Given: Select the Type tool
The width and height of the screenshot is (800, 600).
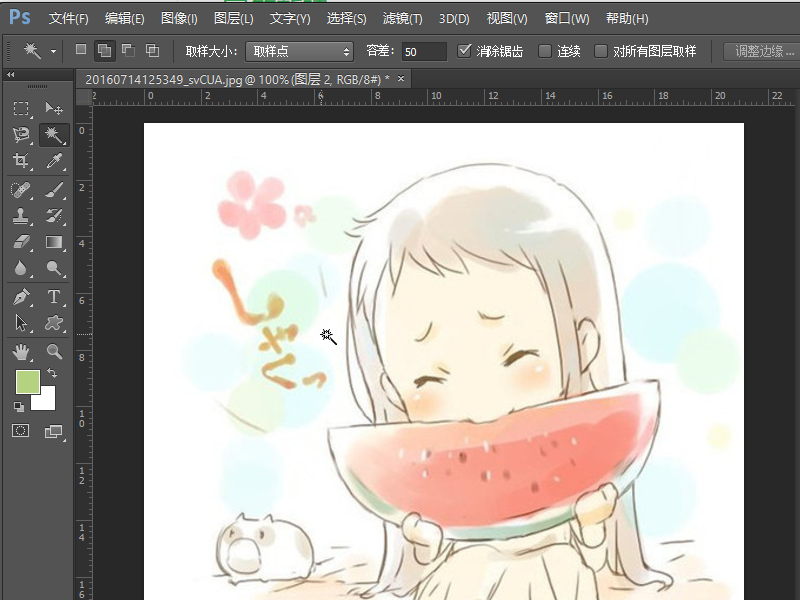Looking at the screenshot, I should [x=54, y=297].
